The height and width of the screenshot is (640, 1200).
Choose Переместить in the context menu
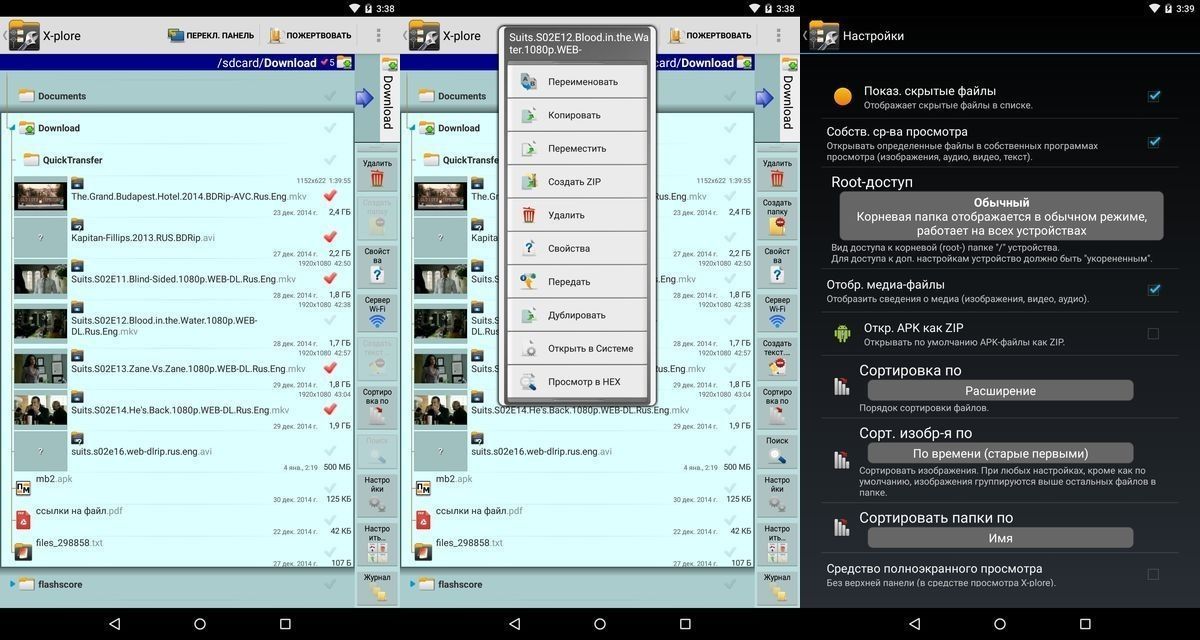click(x=577, y=148)
